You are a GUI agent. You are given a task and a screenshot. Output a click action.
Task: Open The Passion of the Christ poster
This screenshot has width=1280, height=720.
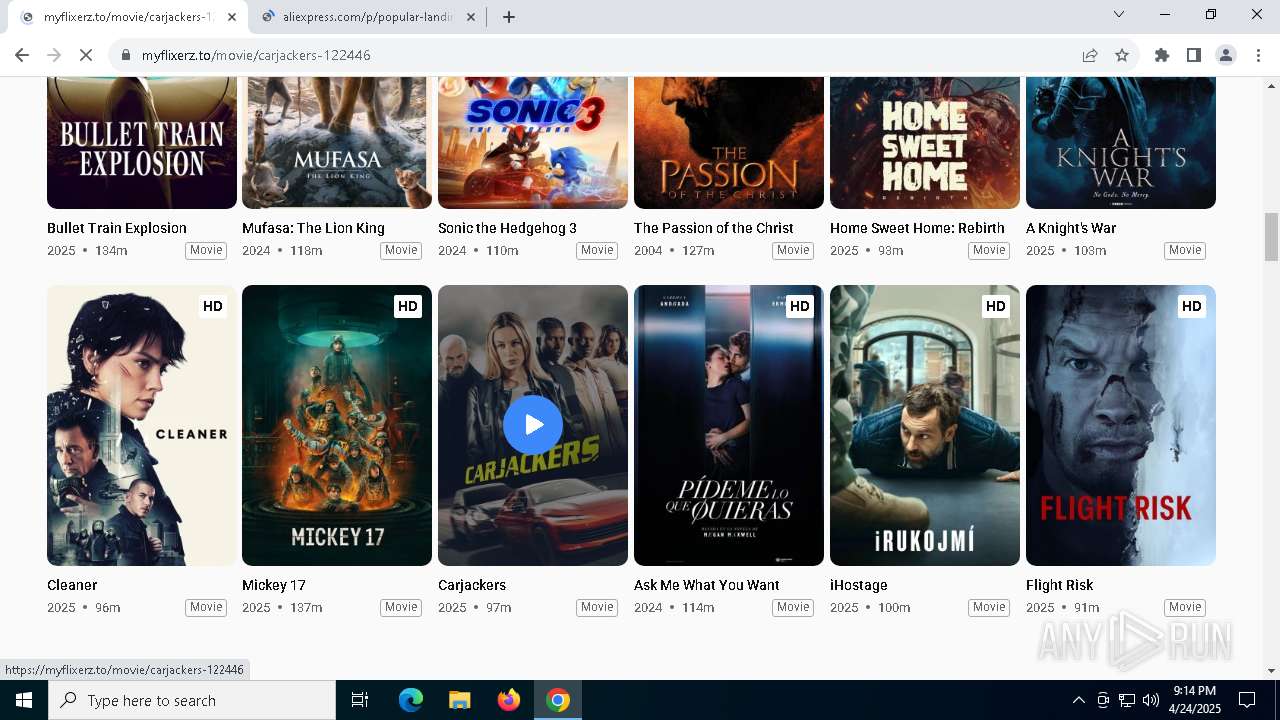point(729,143)
